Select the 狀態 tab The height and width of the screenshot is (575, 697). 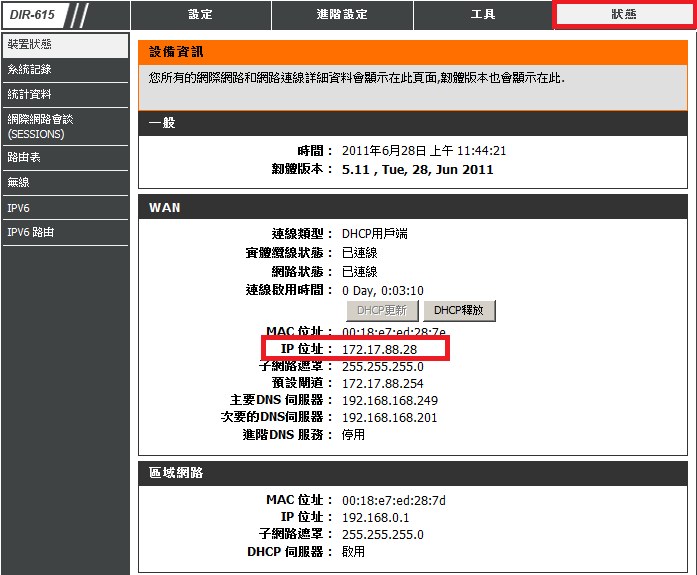[x=624, y=15]
